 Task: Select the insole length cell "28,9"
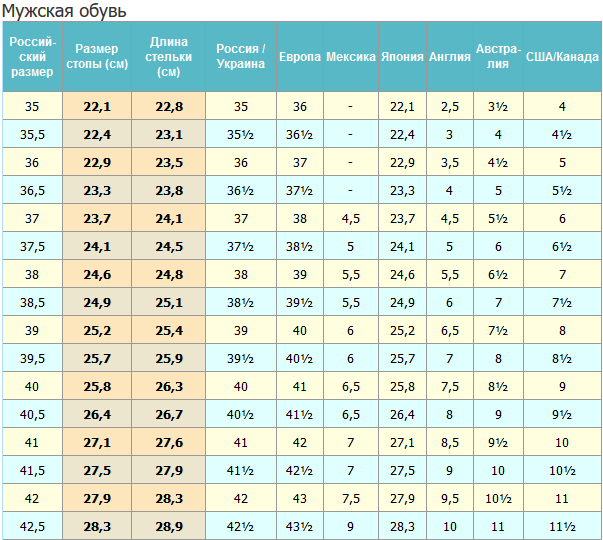tap(169, 526)
